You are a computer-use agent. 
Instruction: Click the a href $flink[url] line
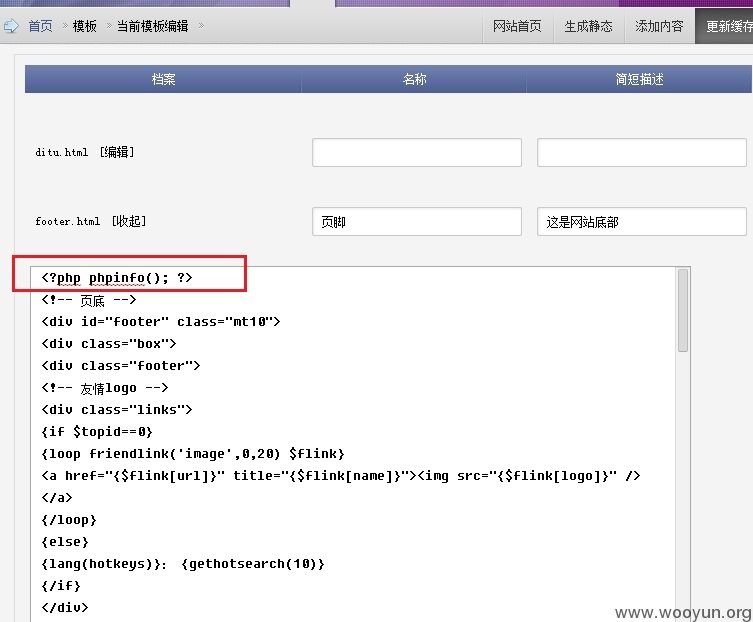pos(341,476)
